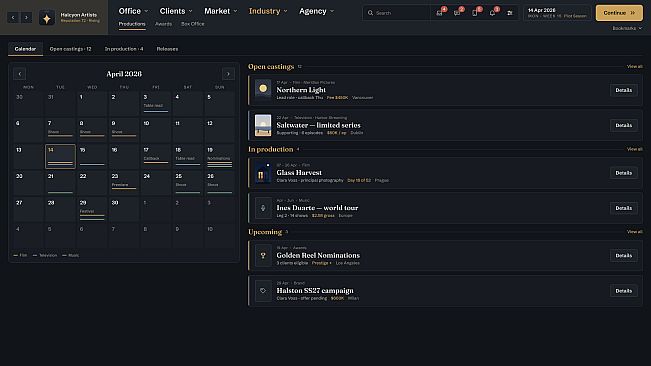The height and width of the screenshot is (366, 651).
Task: Select April 25 Shoot day
Action: 188,183
